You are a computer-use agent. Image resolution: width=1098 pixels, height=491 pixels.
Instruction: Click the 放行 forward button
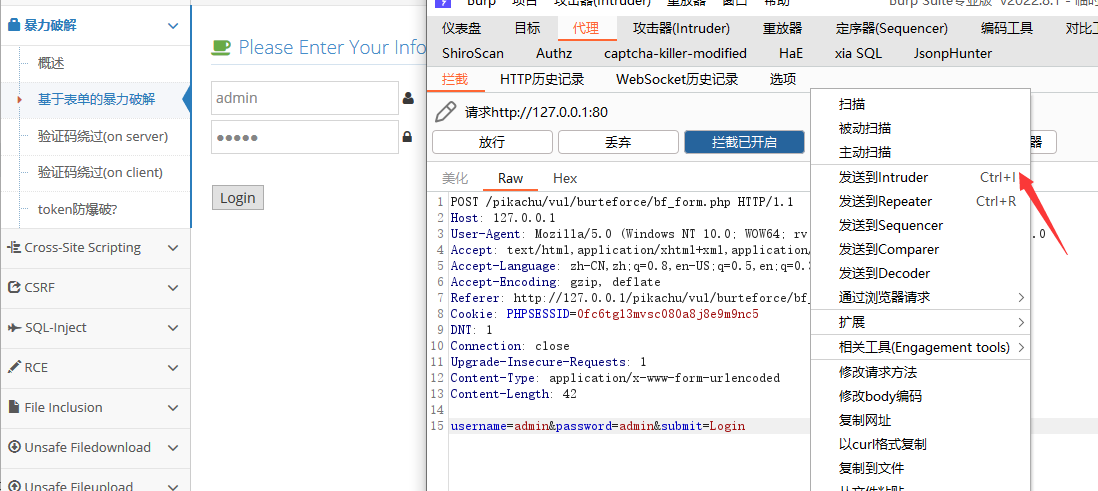point(492,142)
